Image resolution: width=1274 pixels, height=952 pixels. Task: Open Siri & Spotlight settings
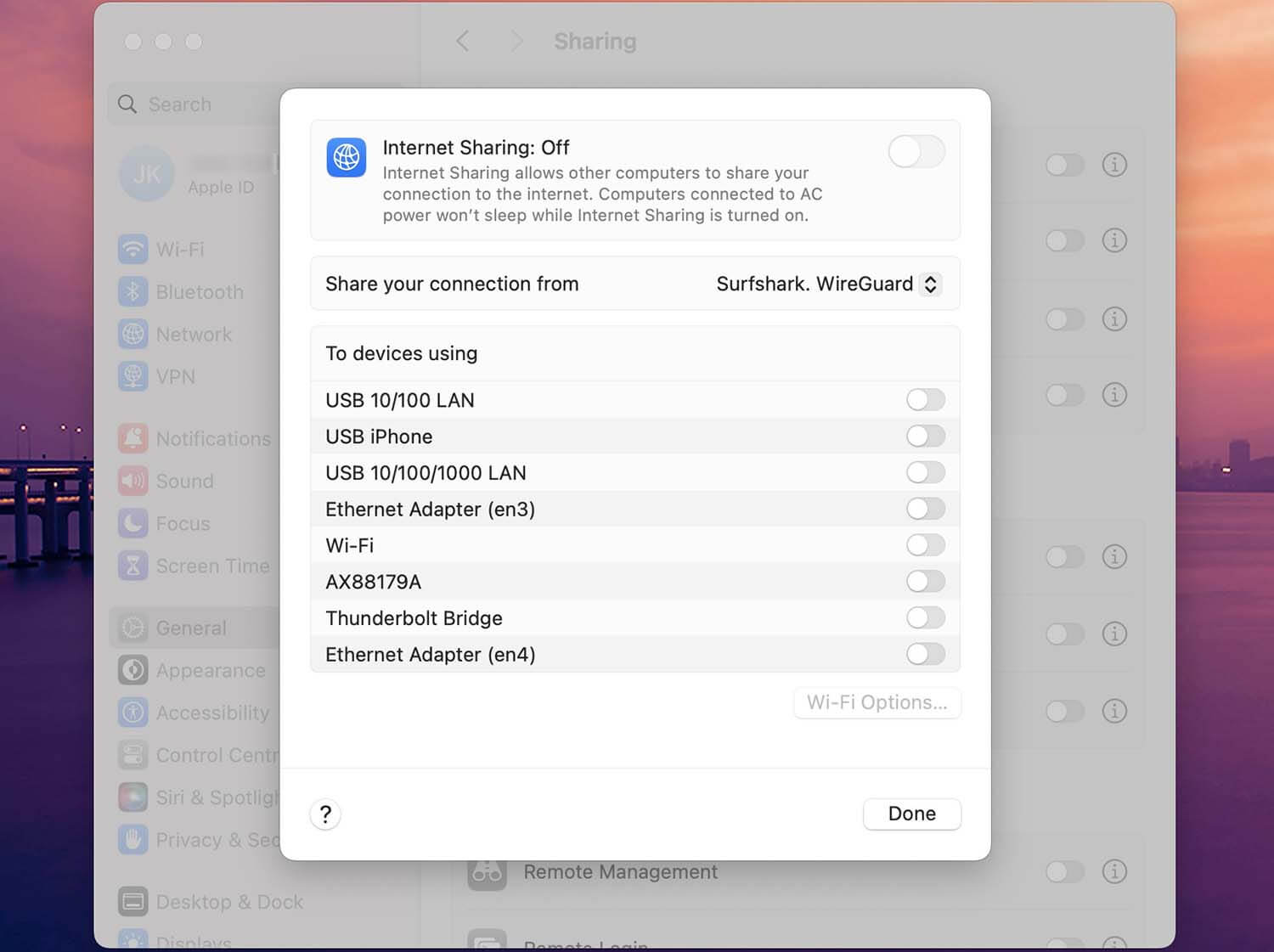point(212,797)
